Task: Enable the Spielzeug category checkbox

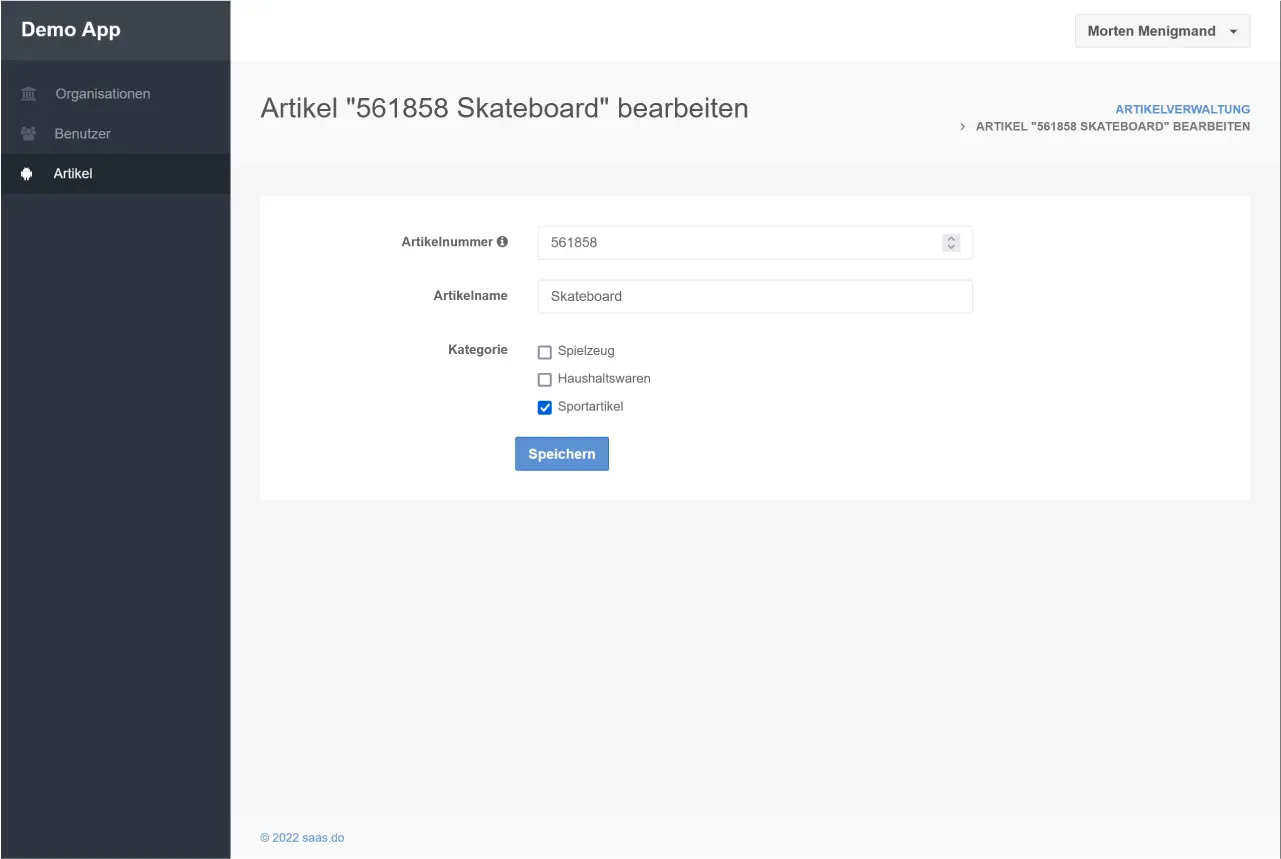Action: click(x=545, y=352)
